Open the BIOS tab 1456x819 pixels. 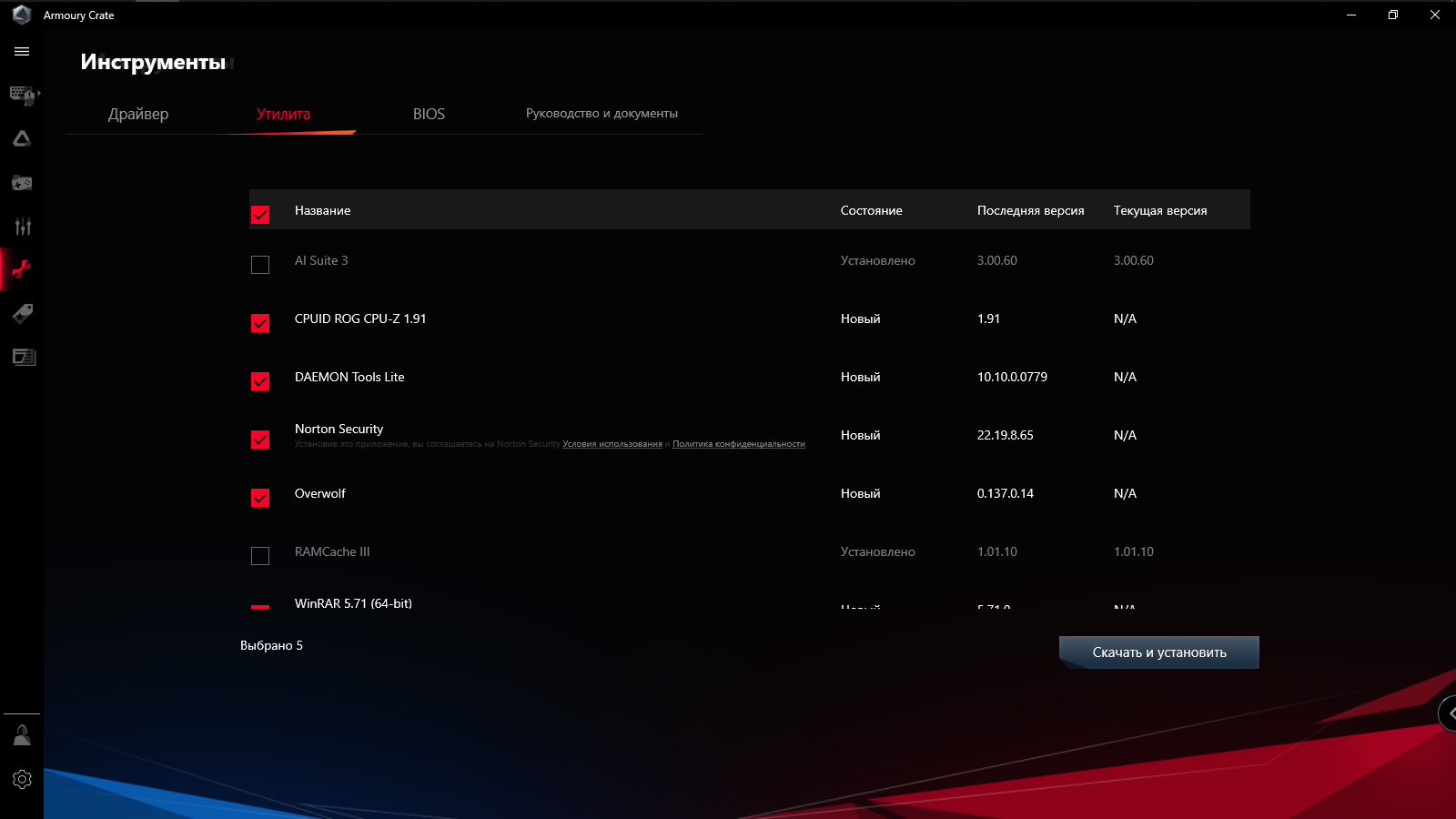pyautogui.click(x=429, y=114)
